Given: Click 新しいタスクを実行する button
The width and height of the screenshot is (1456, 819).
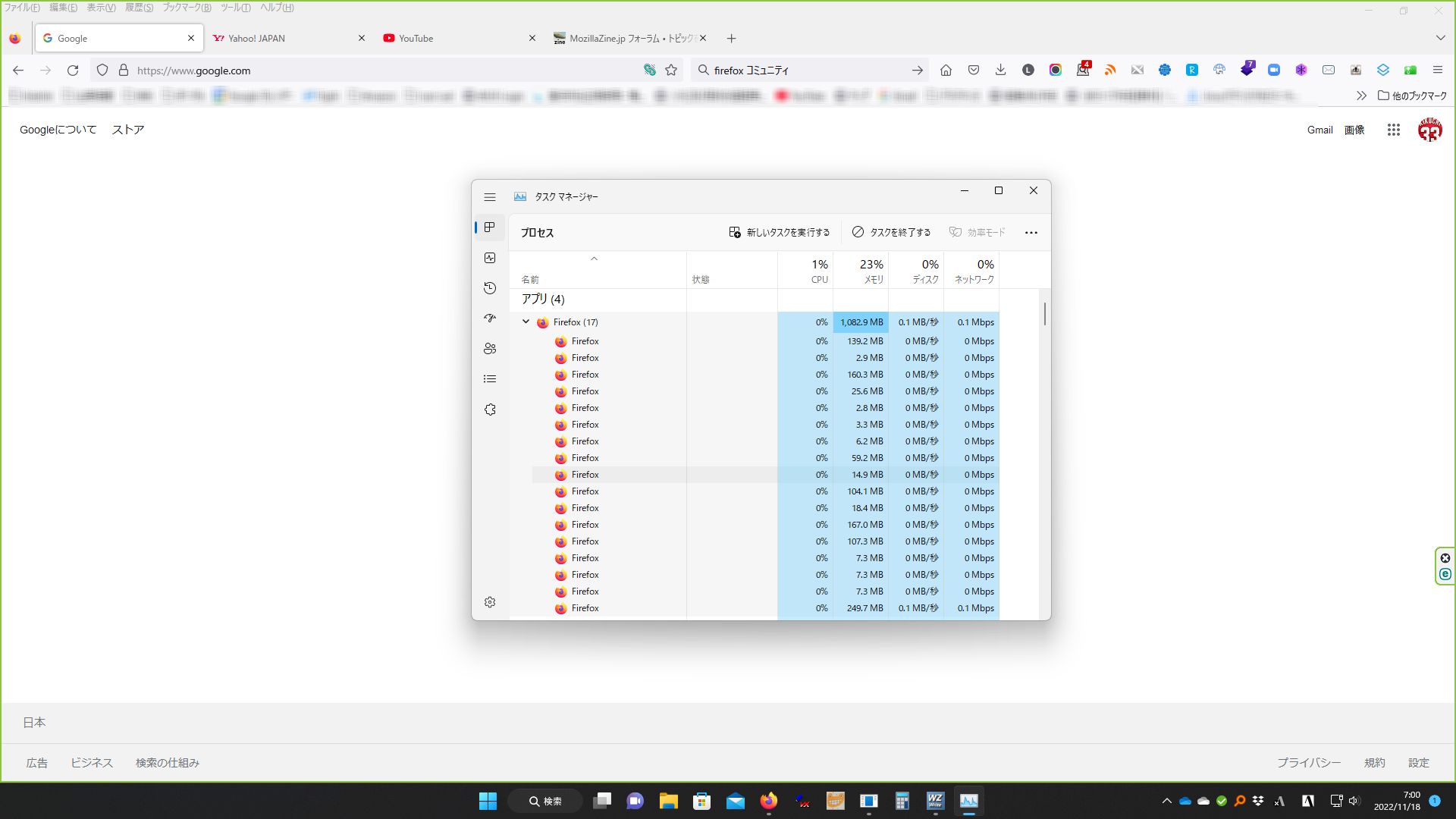Looking at the screenshot, I should tap(780, 233).
